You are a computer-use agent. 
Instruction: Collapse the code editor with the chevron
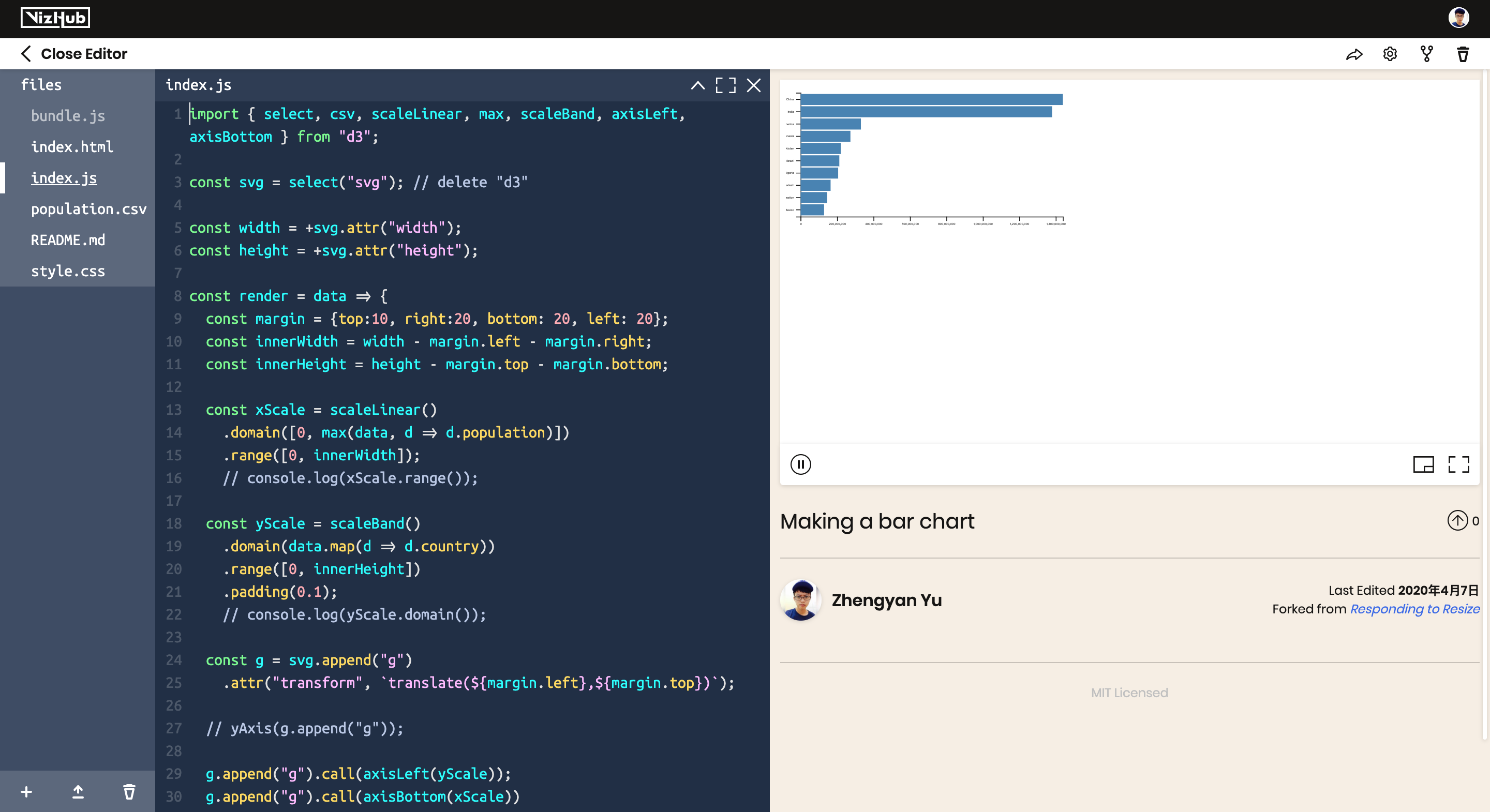[x=697, y=85]
